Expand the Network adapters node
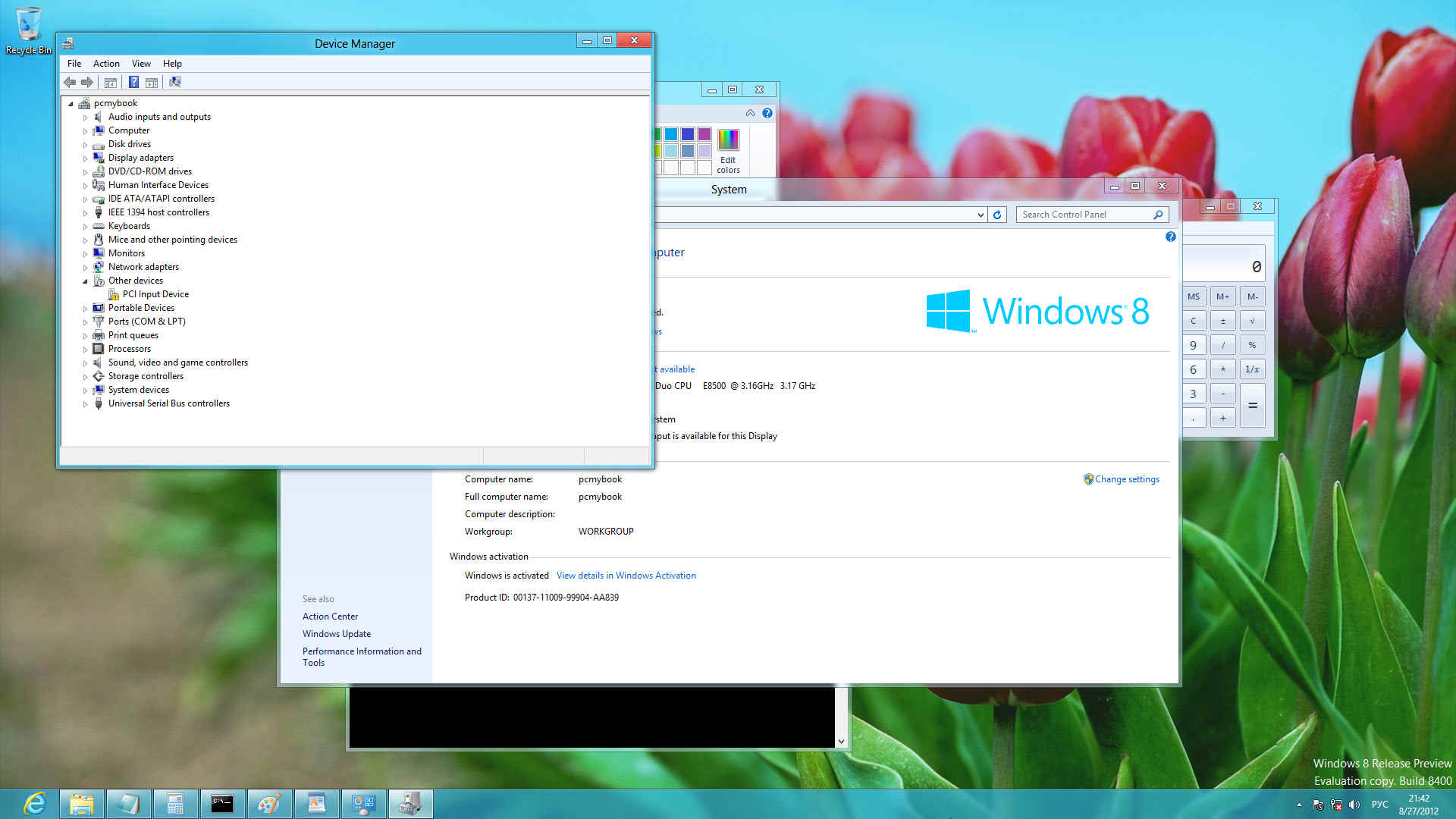This screenshot has width=1456, height=819. click(85, 268)
